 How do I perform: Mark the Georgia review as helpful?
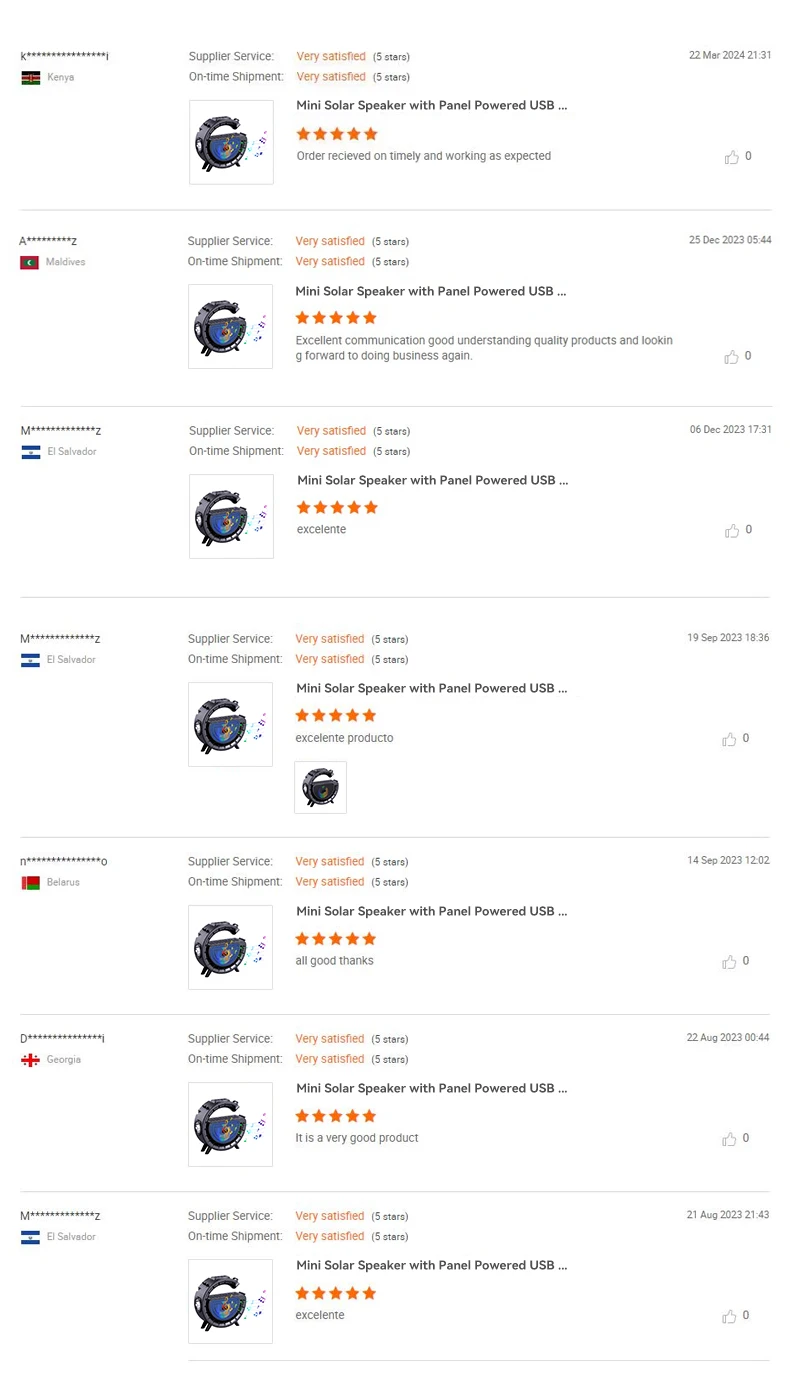coord(729,1139)
